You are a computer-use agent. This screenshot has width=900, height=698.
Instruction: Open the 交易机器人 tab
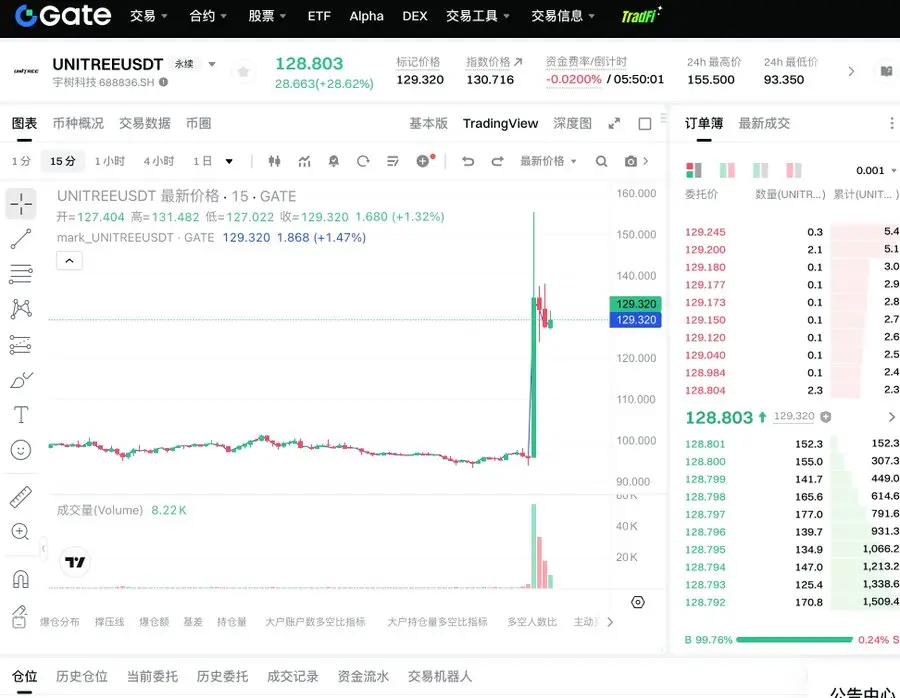tap(440, 677)
